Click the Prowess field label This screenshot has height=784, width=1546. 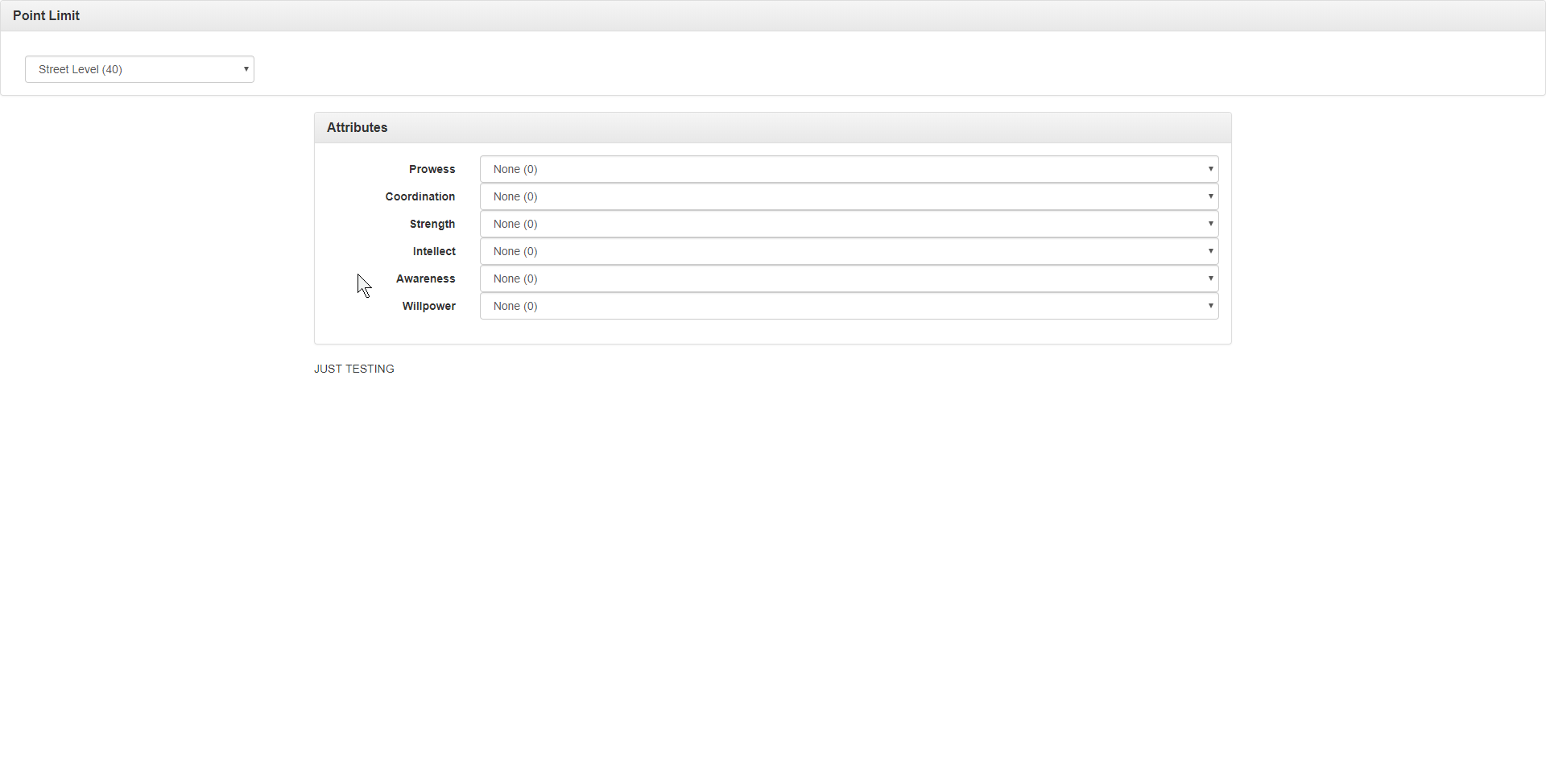click(x=432, y=169)
